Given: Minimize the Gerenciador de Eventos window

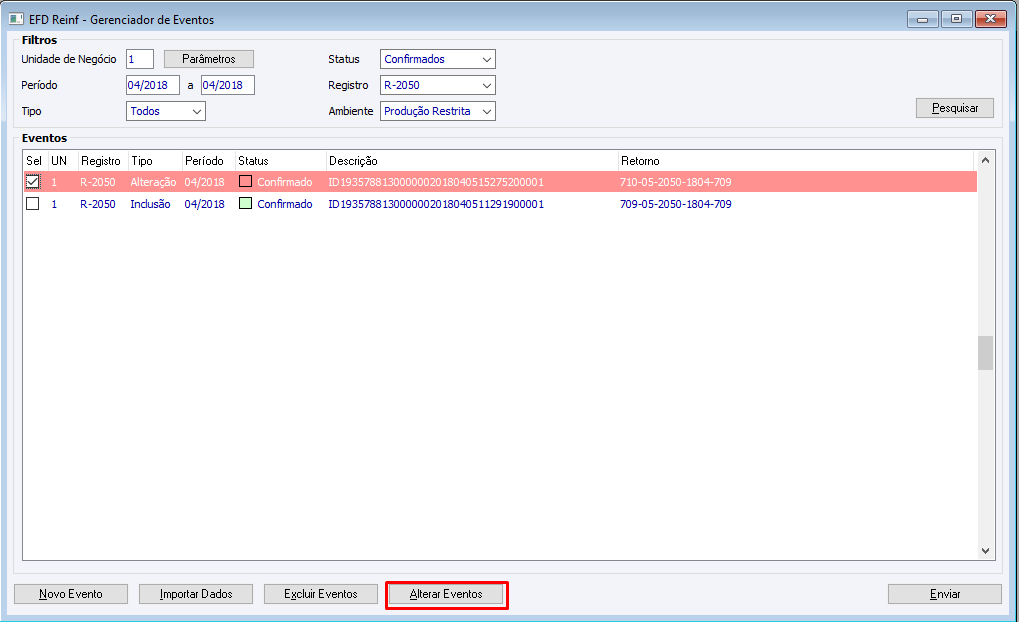Looking at the screenshot, I should [923, 19].
